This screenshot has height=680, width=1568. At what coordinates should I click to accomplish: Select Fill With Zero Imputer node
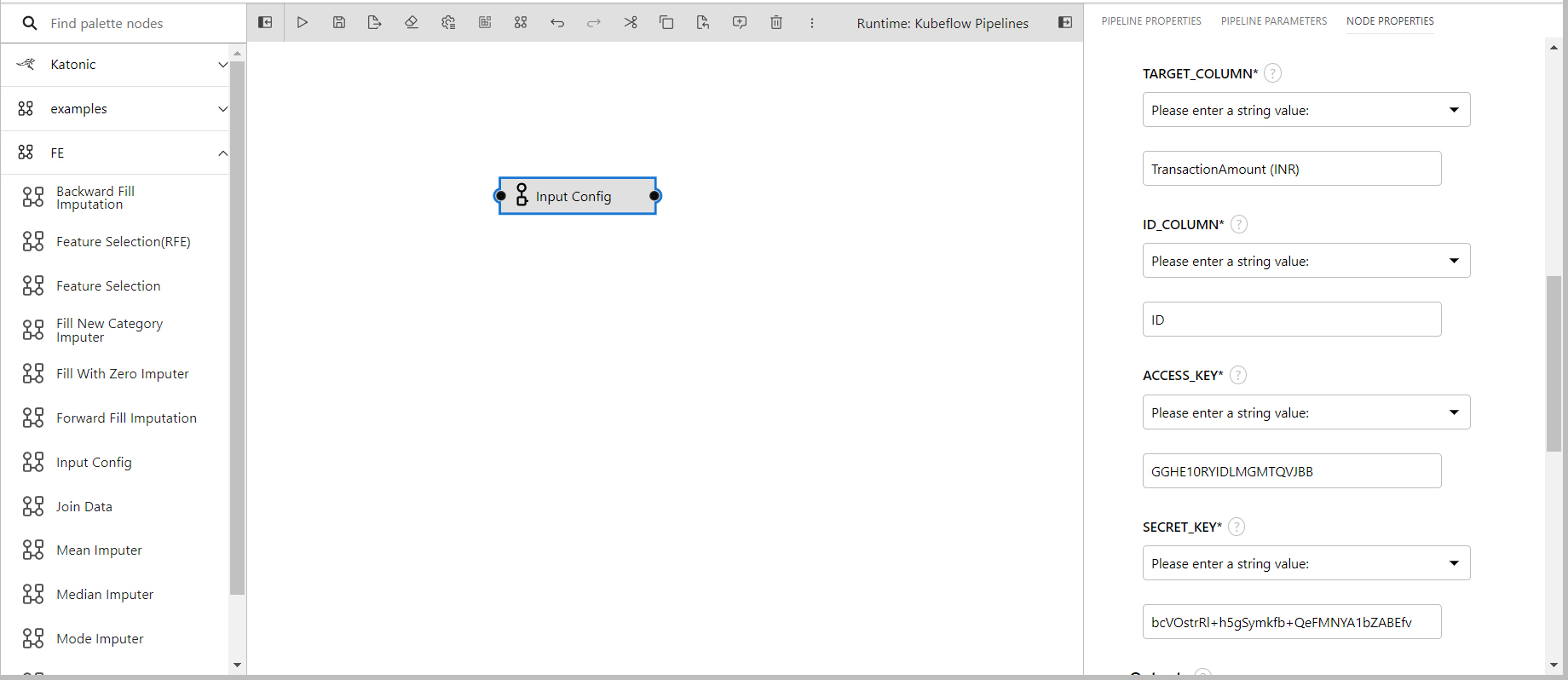(115, 374)
